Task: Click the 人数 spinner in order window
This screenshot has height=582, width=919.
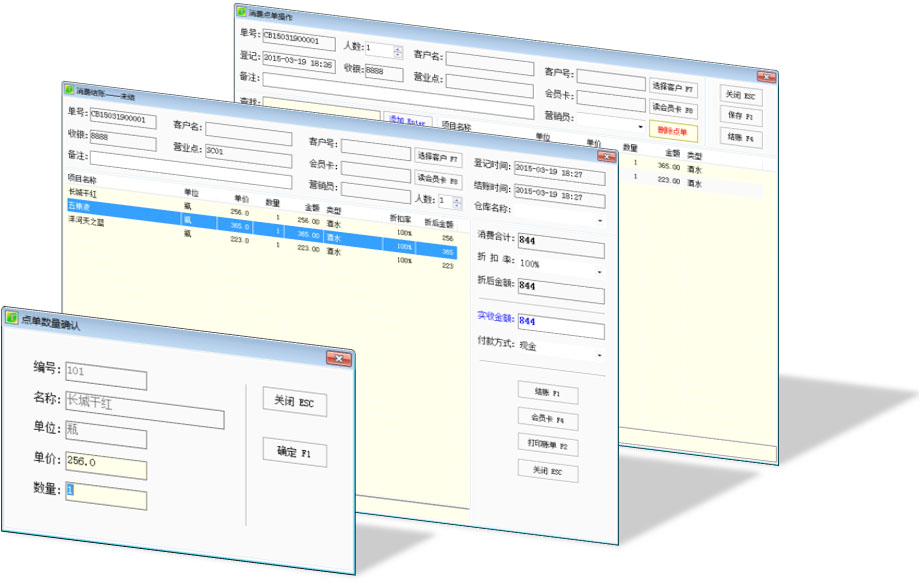Action: coord(397,49)
